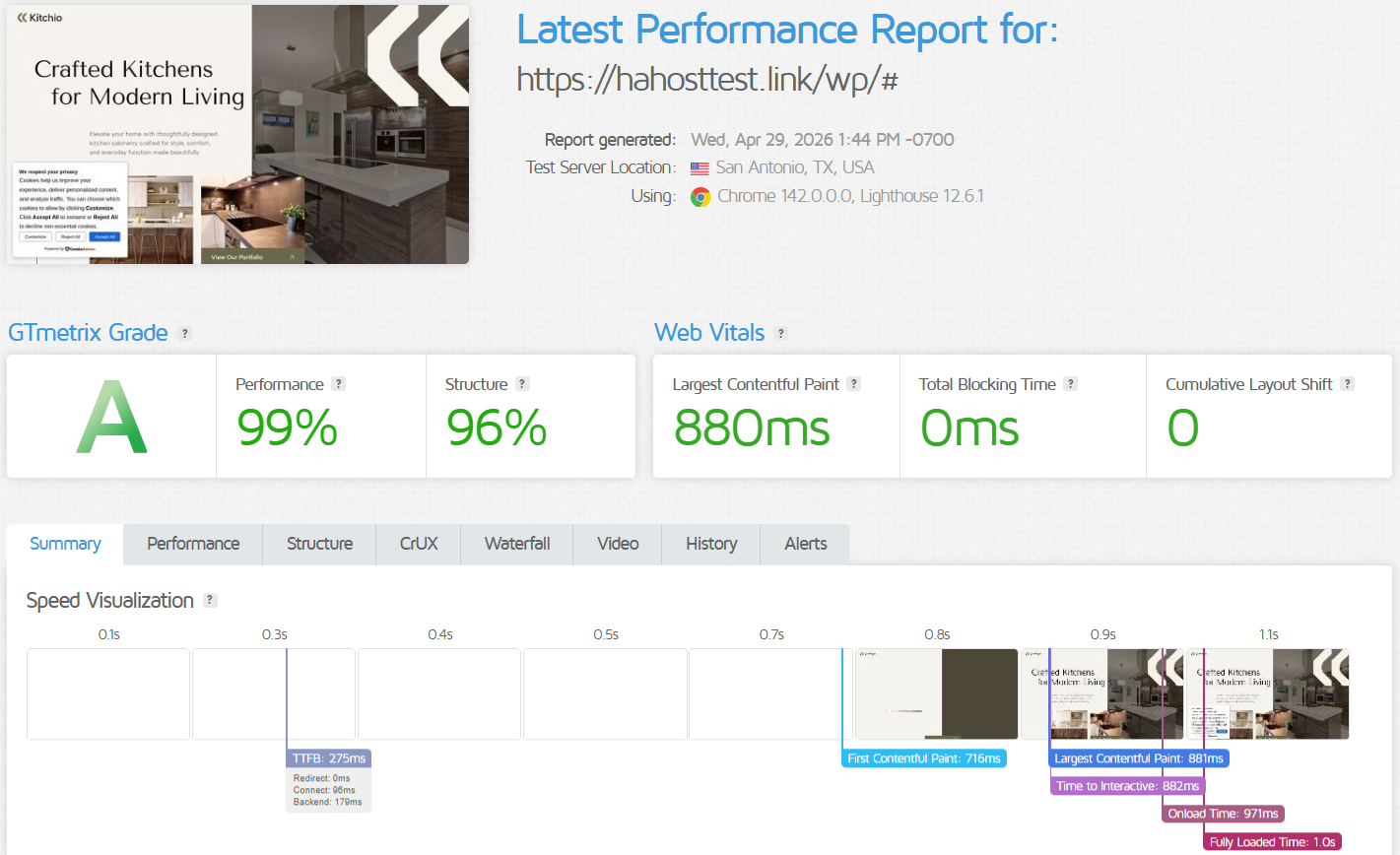The height and width of the screenshot is (855, 1400).
Task: Select the Summary tab
Action: pyautogui.click(x=65, y=544)
